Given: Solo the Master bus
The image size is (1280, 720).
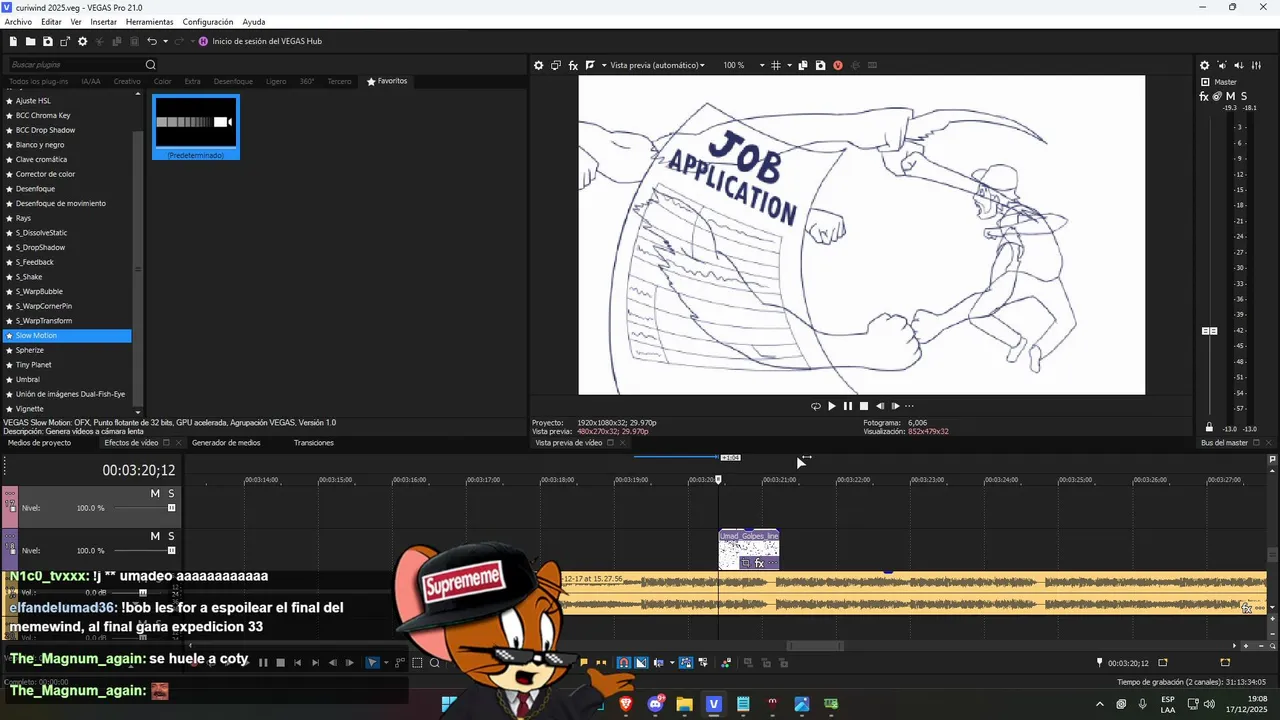Looking at the screenshot, I should pyautogui.click(x=1243, y=96).
